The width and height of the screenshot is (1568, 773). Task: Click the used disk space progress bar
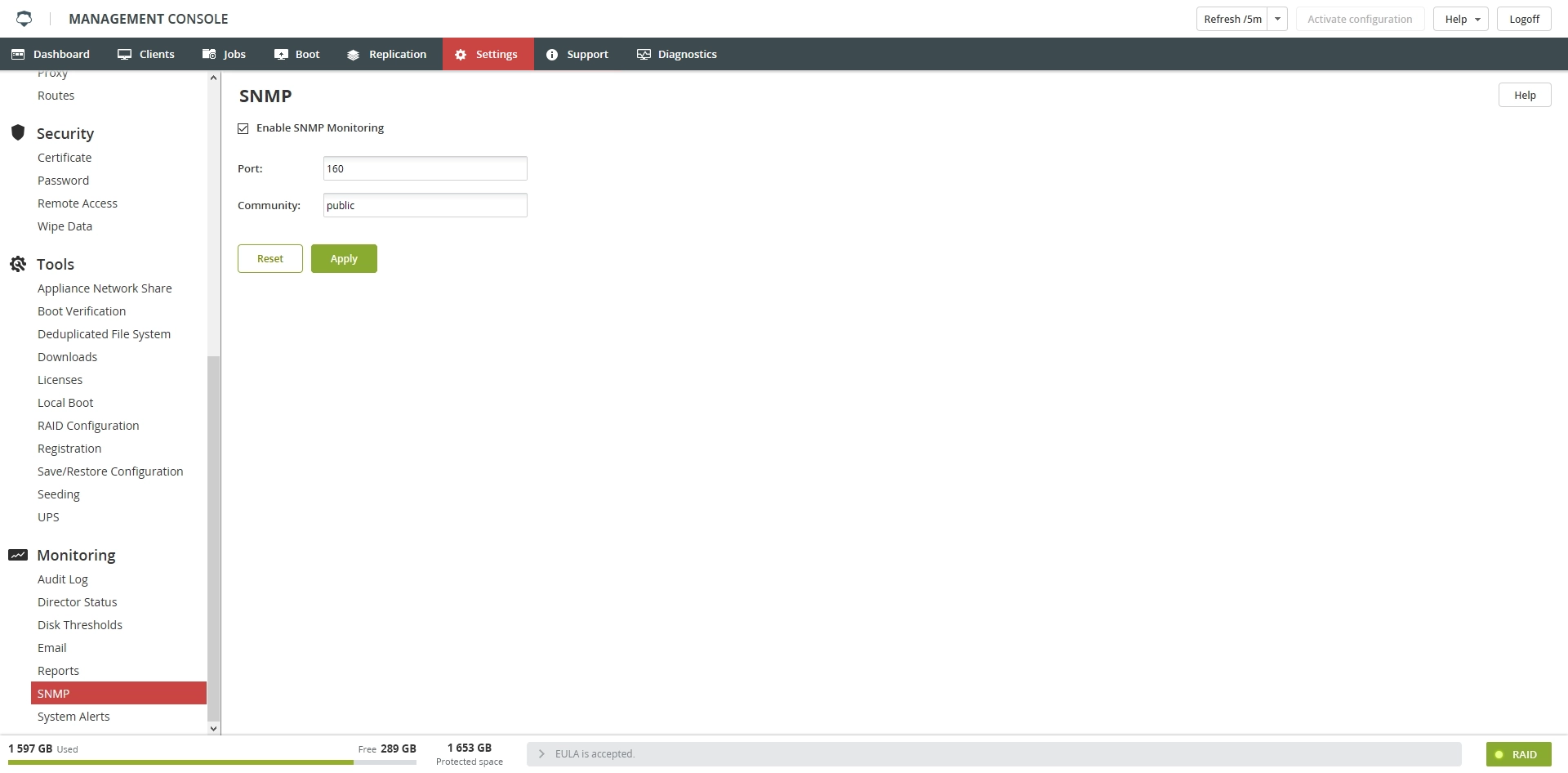pyautogui.click(x=212, y=762)
